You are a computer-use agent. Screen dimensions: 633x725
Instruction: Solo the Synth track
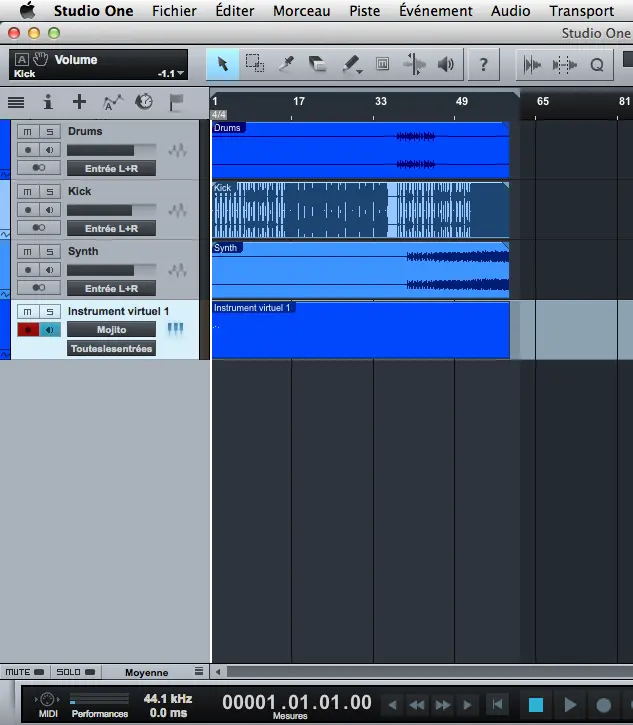click(49, 252)
